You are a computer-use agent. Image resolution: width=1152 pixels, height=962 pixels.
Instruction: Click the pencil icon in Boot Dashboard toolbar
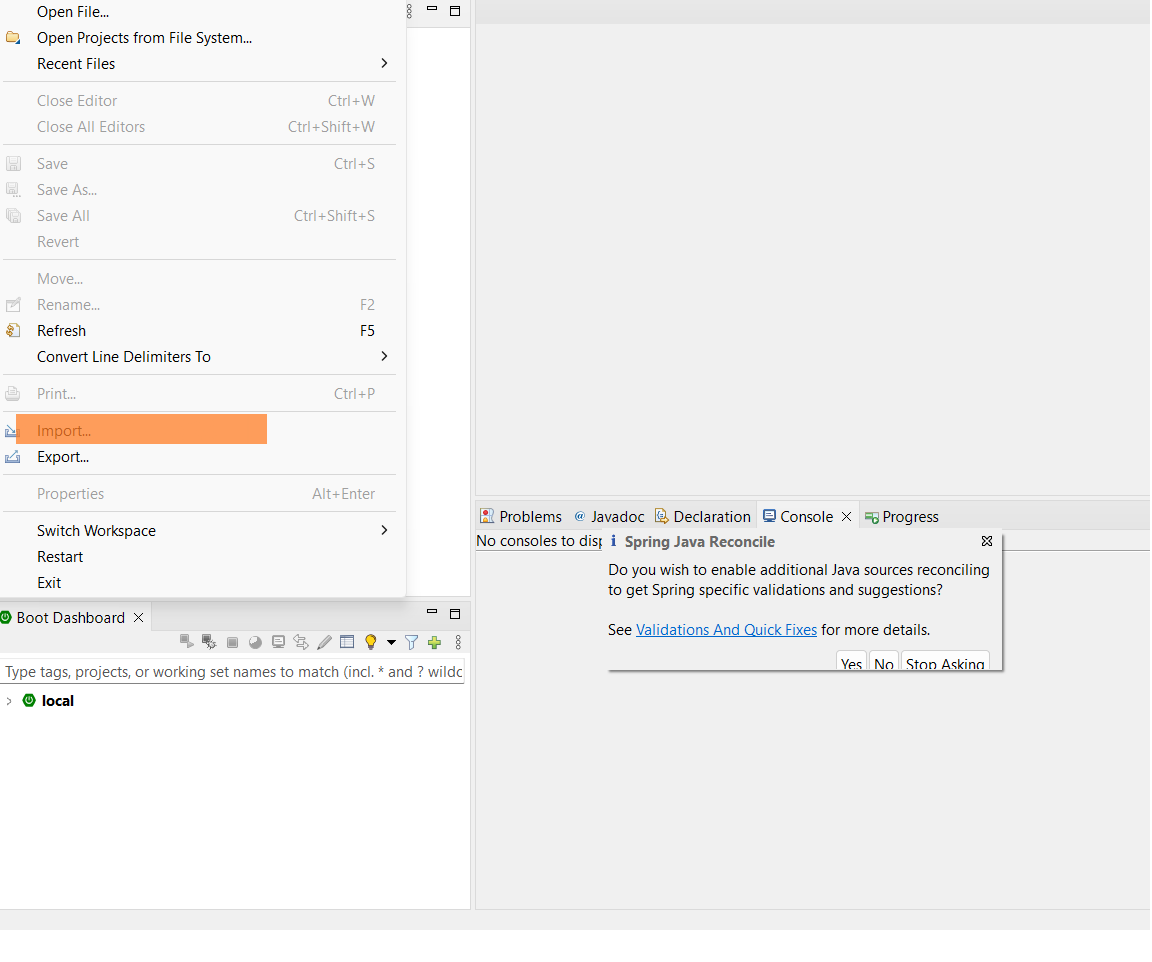point(324,642)
